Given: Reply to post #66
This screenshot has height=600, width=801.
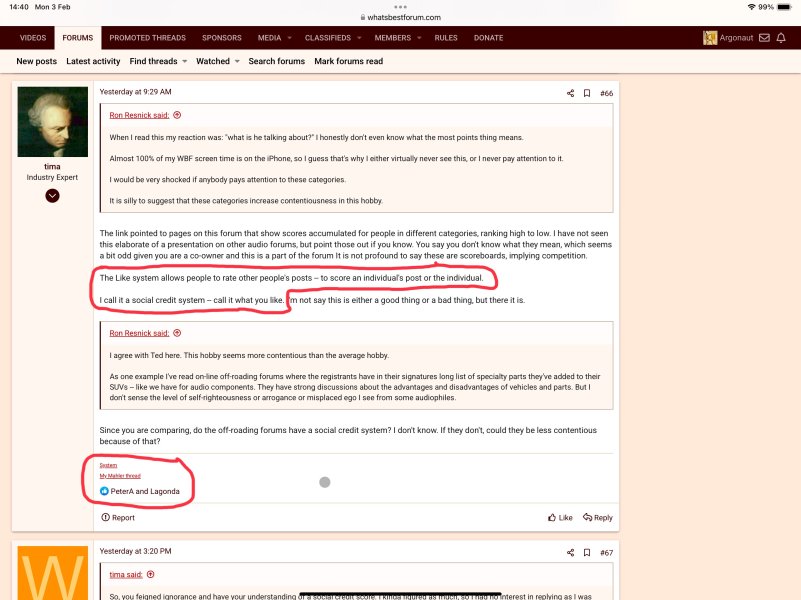Looking at the screenshot, I should [598, 517].
